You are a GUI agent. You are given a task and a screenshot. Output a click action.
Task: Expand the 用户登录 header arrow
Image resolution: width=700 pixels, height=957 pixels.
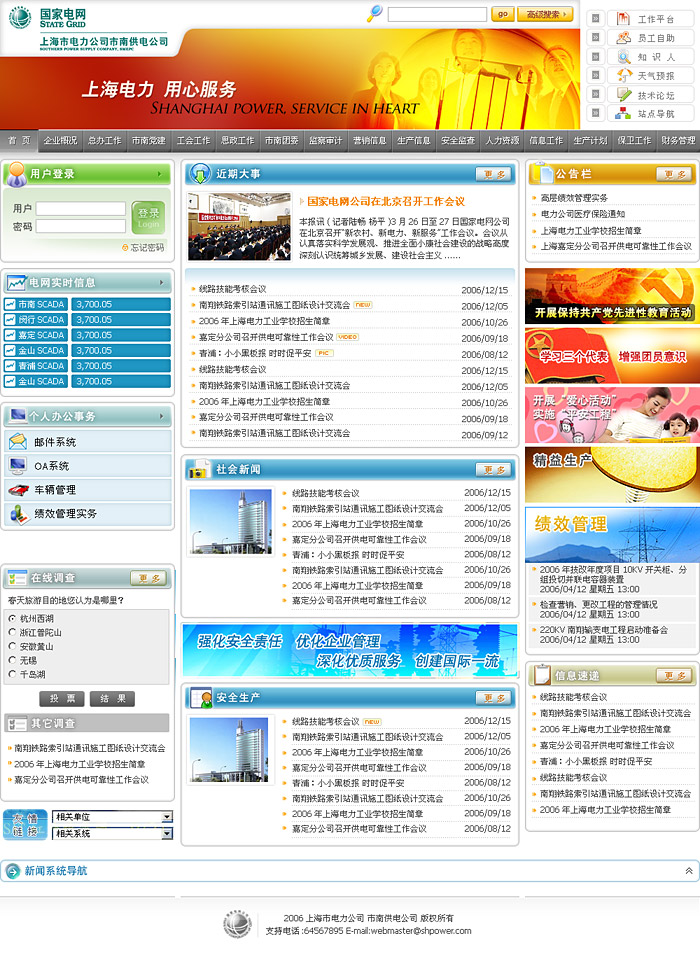pyautogui.click(x=160, y=174)
